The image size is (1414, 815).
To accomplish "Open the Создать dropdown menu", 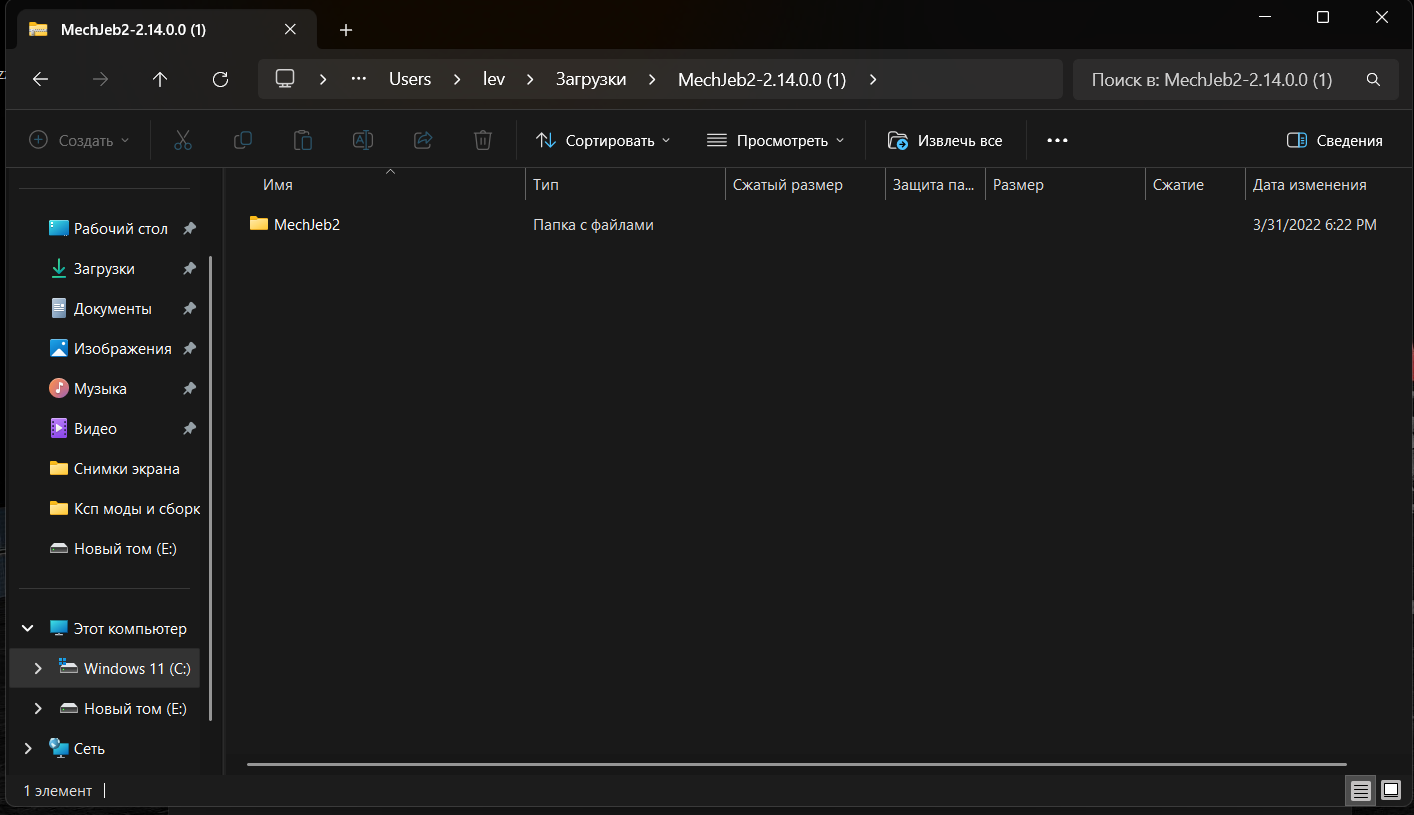I will tap(79, 140).
